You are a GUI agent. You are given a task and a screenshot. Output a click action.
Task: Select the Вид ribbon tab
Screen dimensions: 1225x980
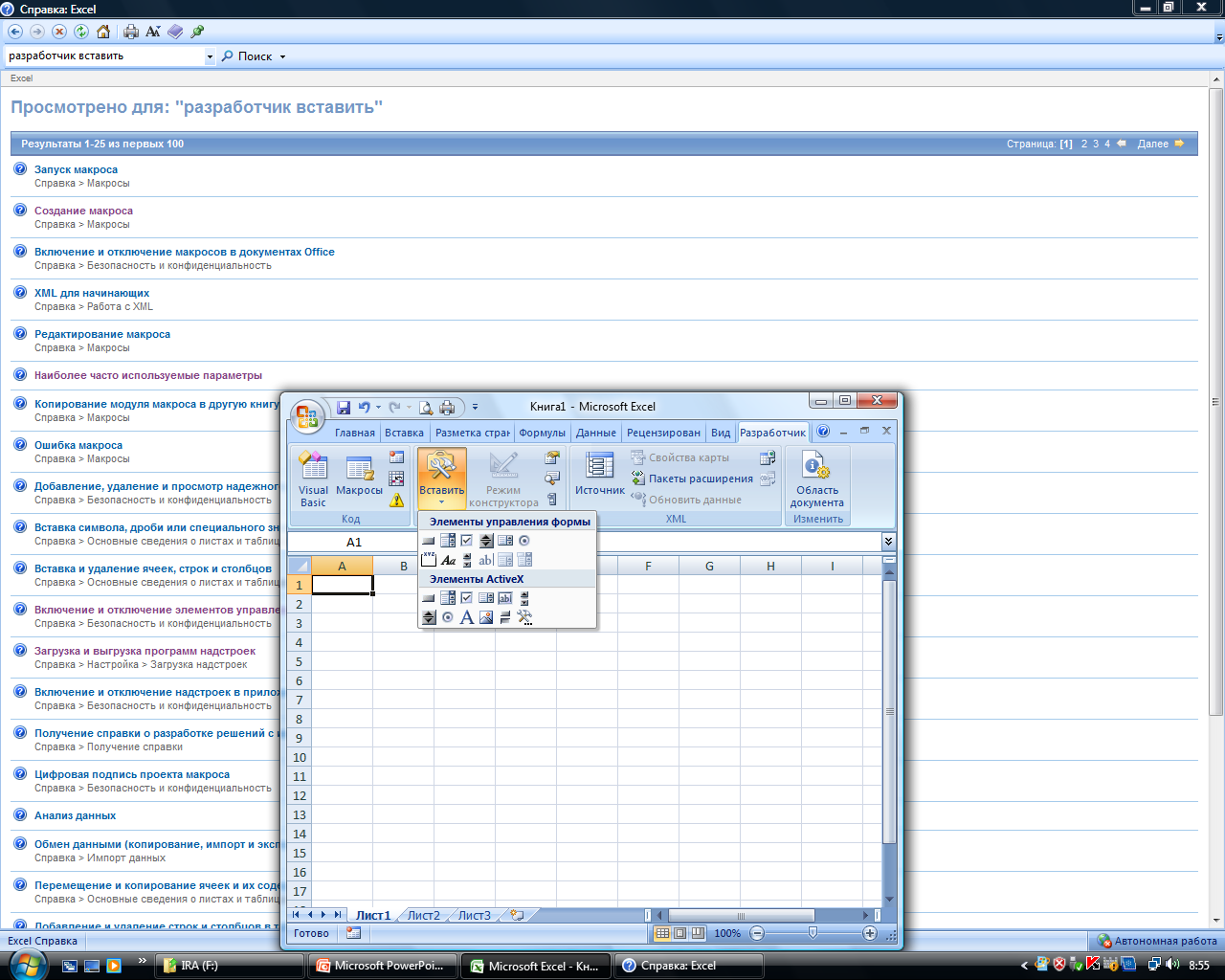[x=721, y=433]
